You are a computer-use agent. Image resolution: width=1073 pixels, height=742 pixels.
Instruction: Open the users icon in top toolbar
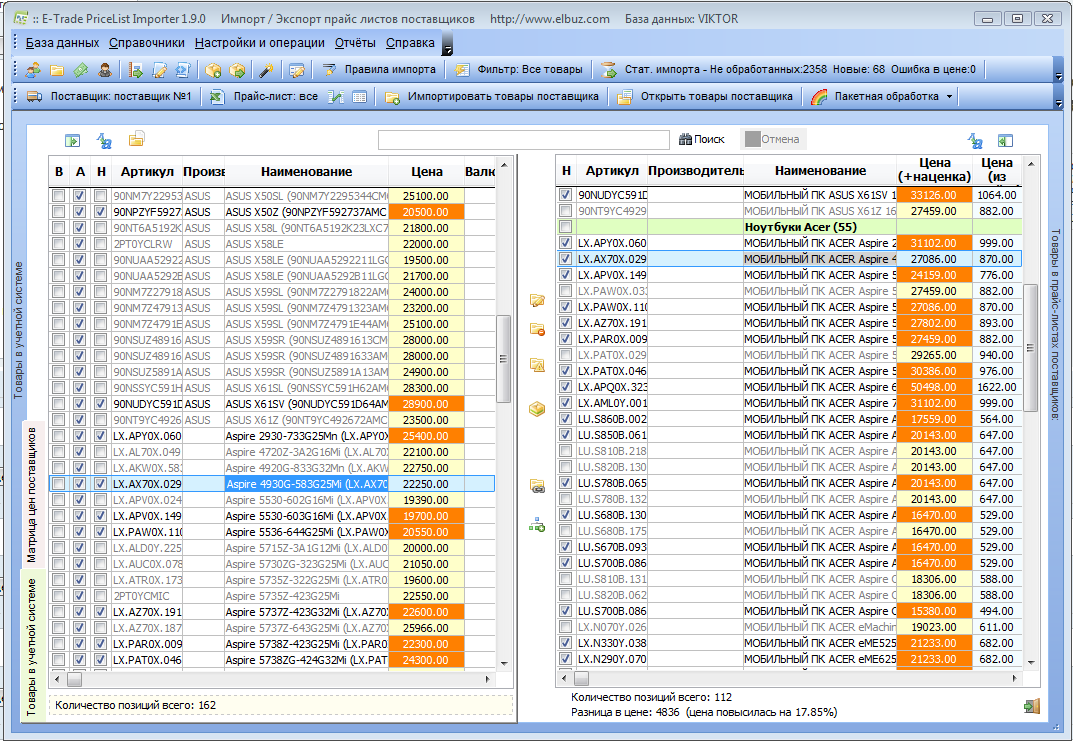pos(33,70)
